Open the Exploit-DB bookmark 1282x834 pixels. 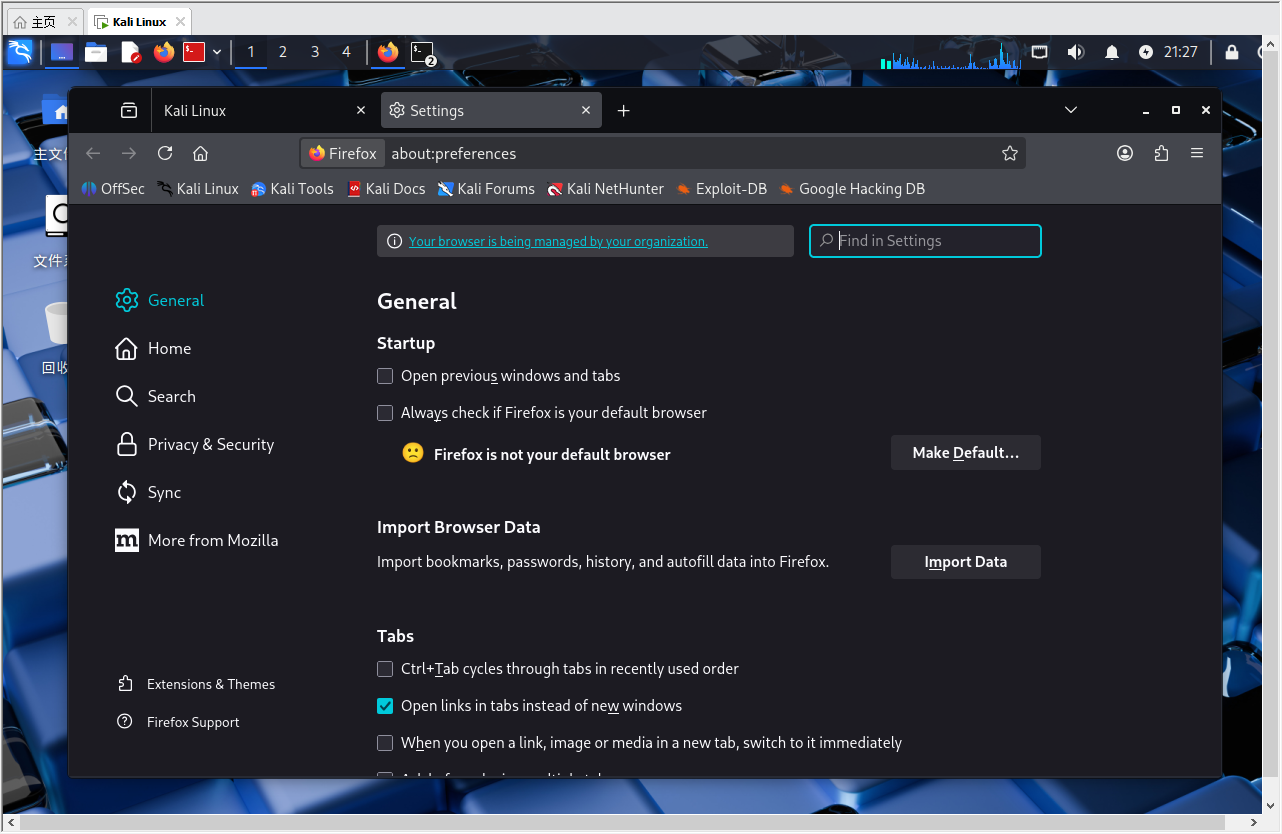pos(721,188)
